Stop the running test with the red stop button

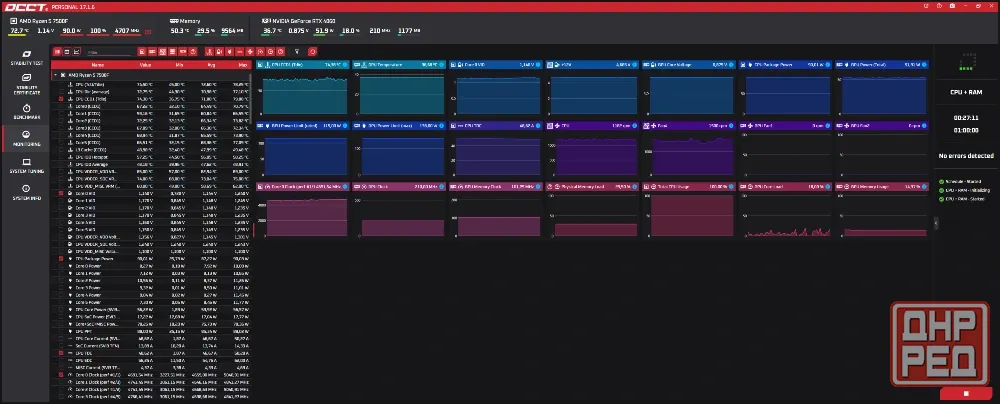[x=966, y=394]
